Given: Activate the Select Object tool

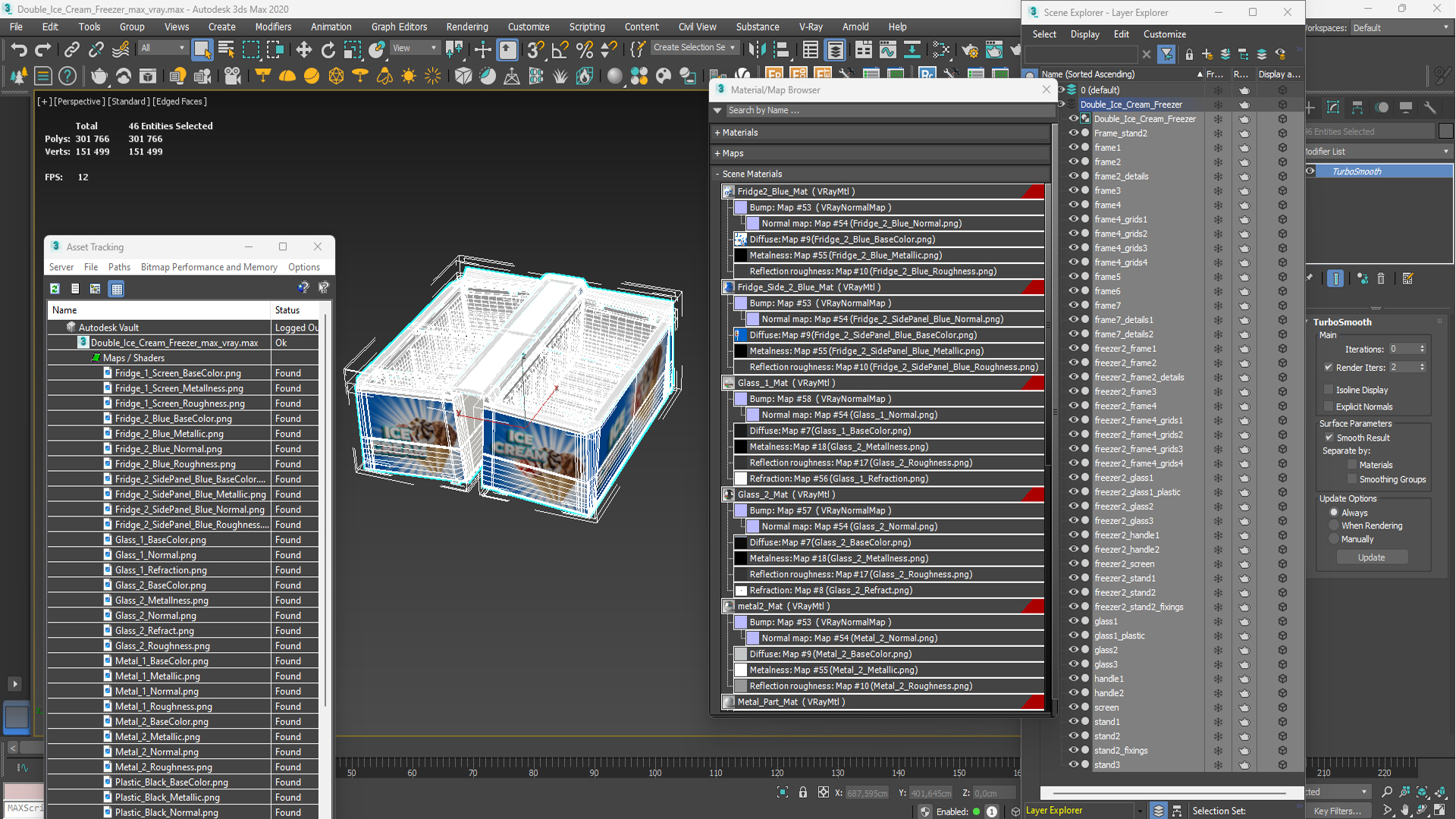Looking at the screenshot, I should click(x=202, y=50).
